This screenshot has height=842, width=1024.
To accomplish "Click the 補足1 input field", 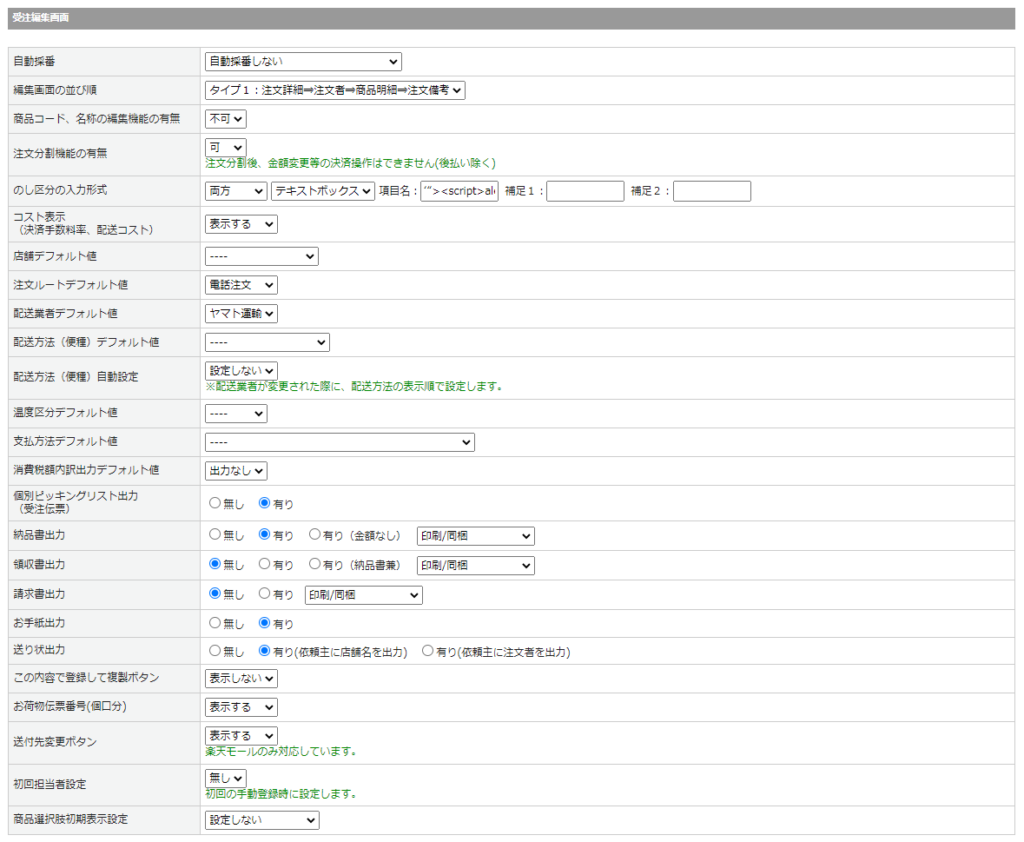I will pyautogui.click(x=585, y=191).
